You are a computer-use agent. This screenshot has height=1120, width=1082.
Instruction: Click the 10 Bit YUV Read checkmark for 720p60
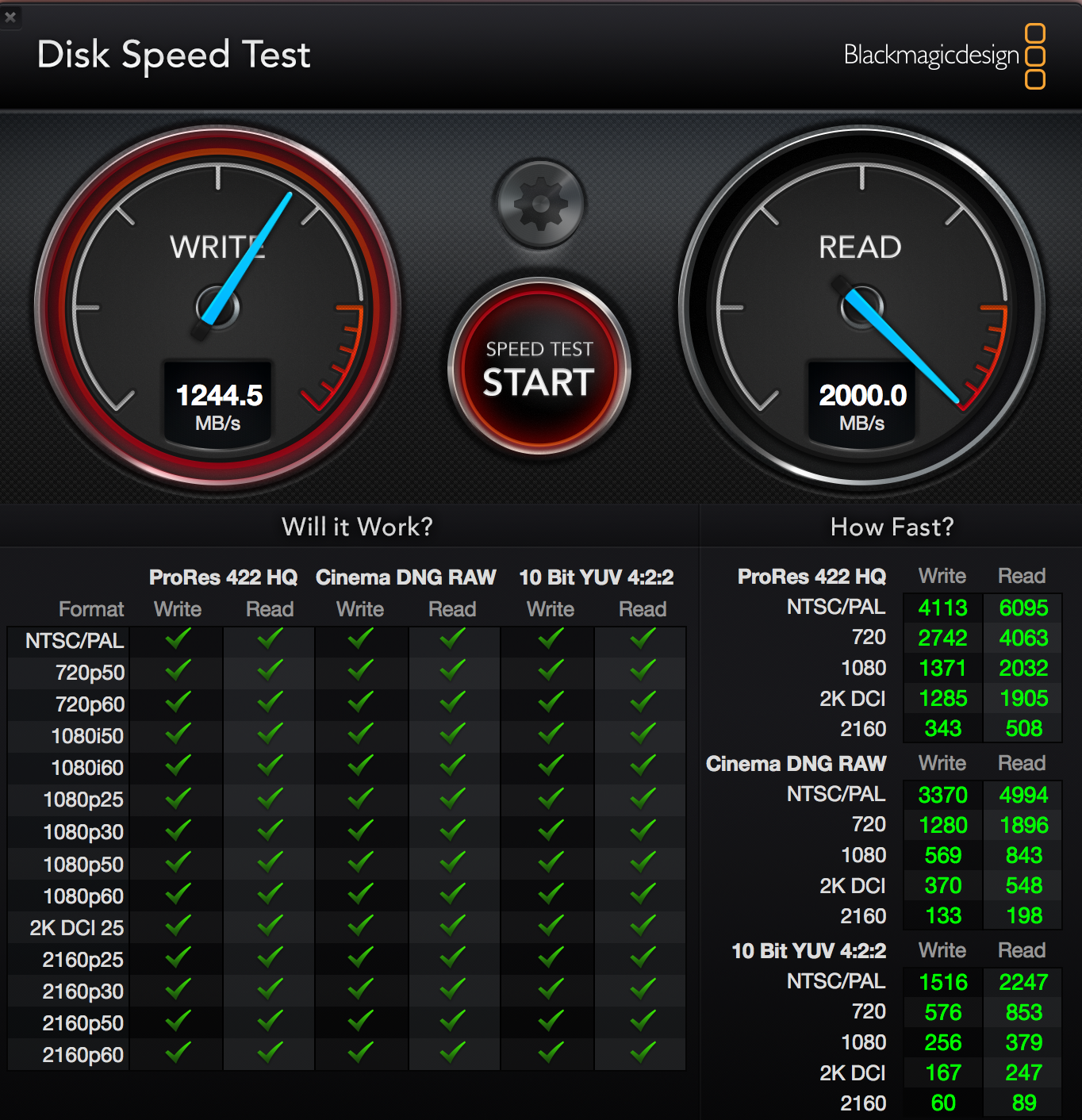pyautogui.click(x=643, y=702)
